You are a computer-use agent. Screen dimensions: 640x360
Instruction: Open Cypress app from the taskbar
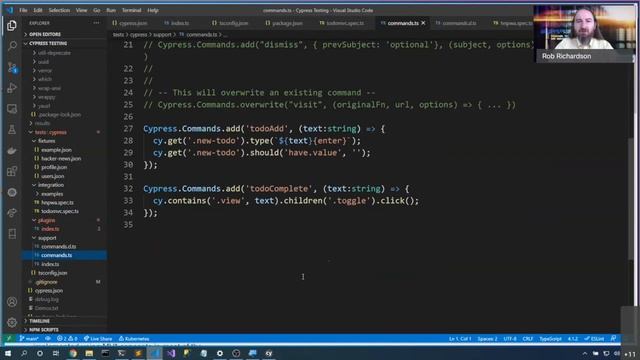(x=269, y=353)
